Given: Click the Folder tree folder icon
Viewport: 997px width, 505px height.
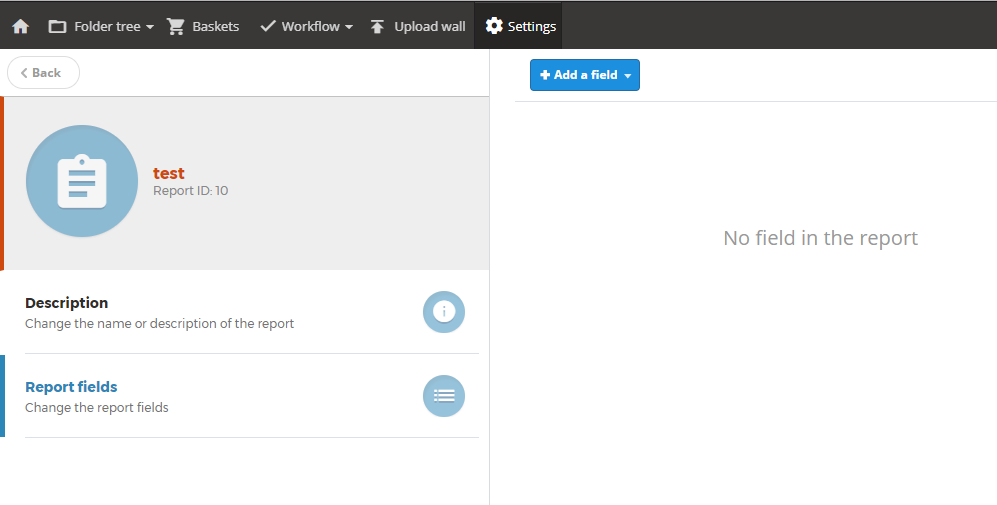Looking at the screenshot, I should pos(57,27).
